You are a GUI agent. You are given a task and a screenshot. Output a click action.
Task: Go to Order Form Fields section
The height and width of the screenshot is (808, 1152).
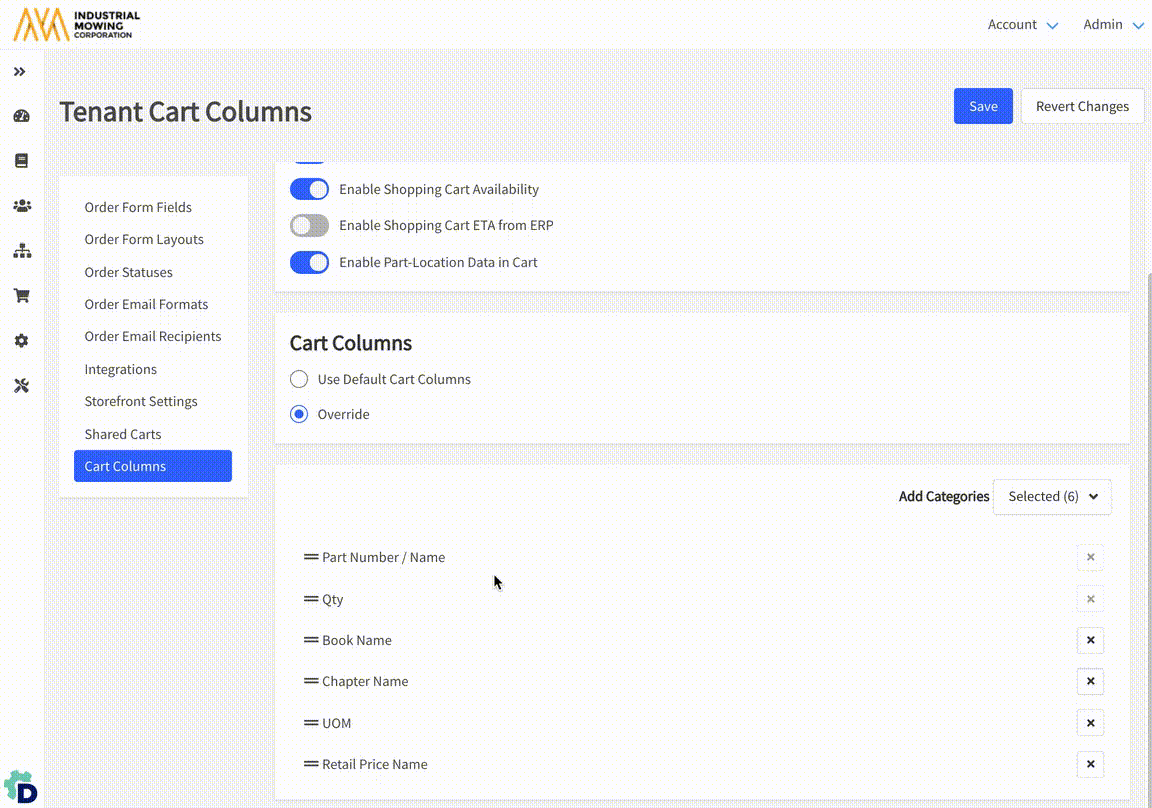tap(138, 207)
